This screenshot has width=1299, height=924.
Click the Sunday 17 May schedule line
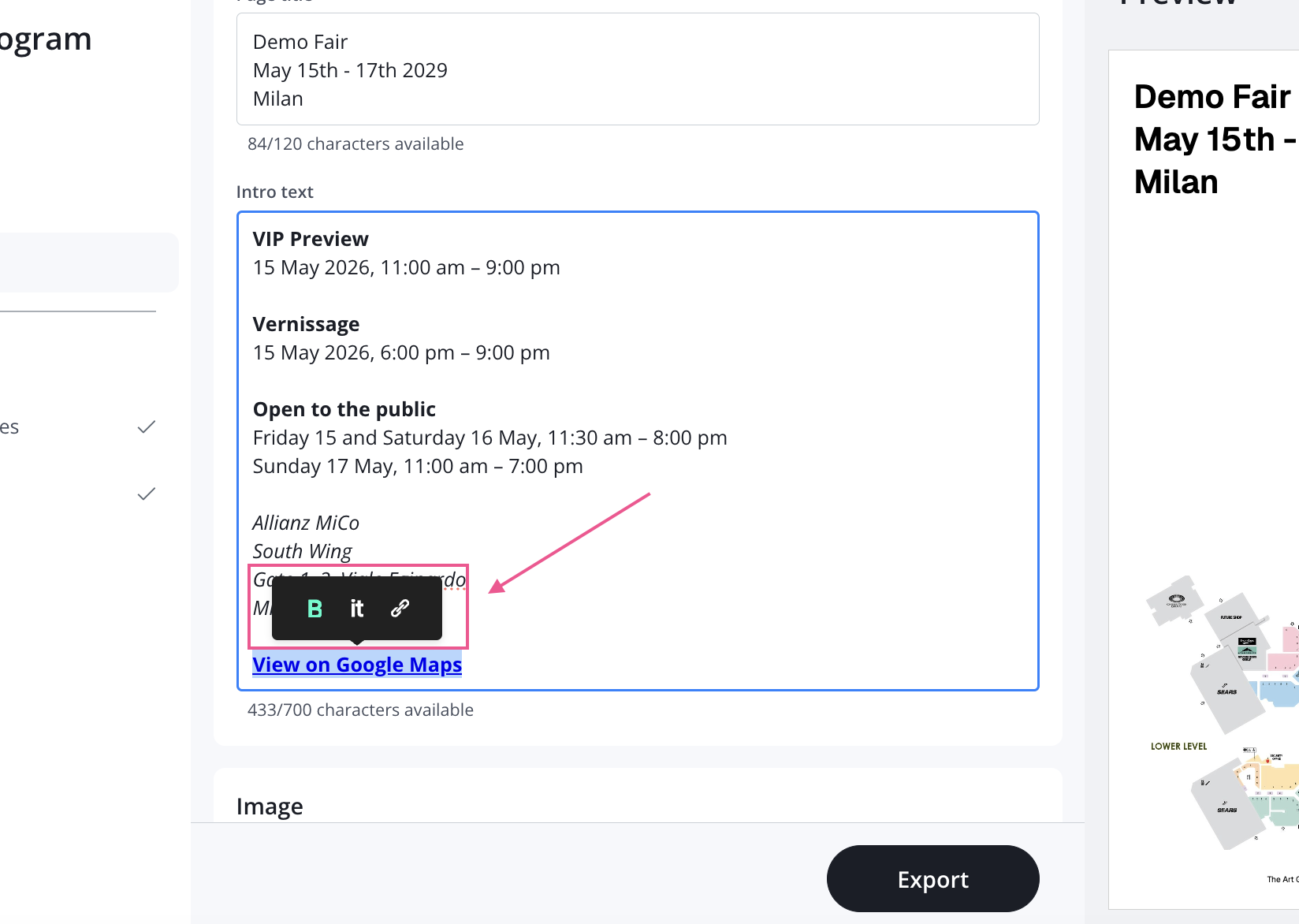[x=418, y=466]
